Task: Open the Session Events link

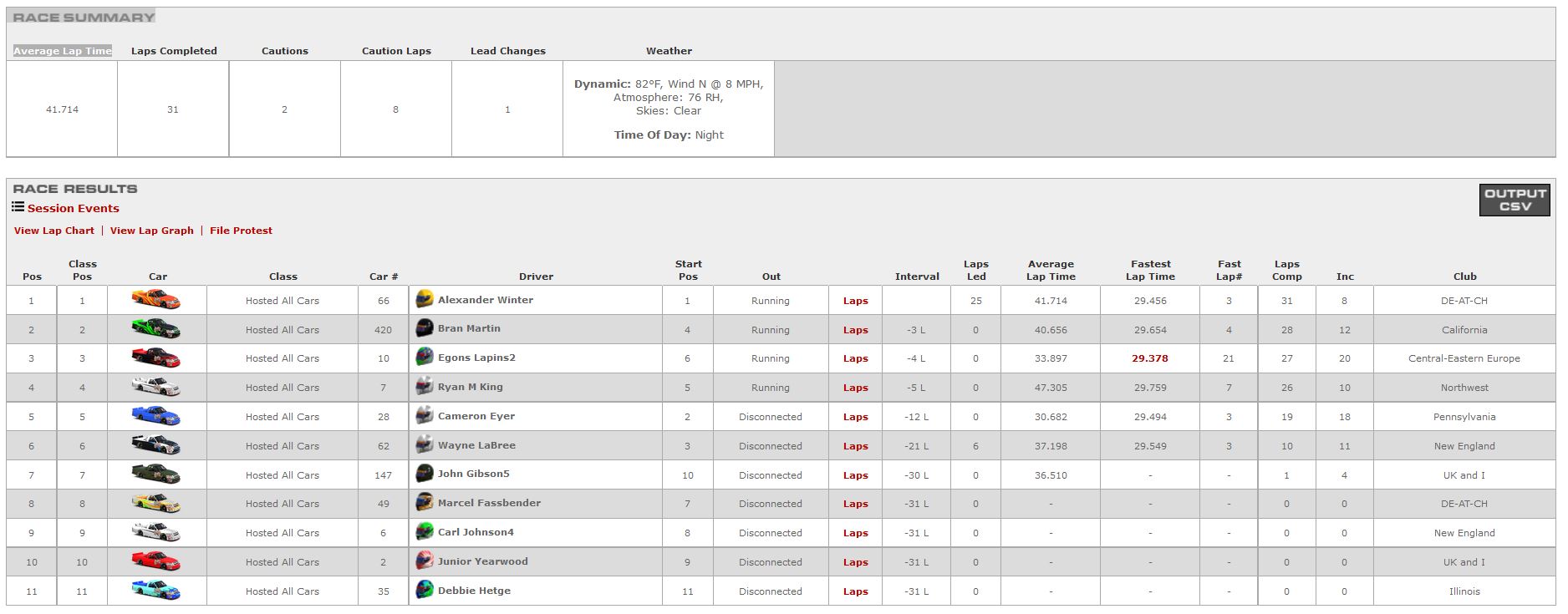Action: point(74,209)
